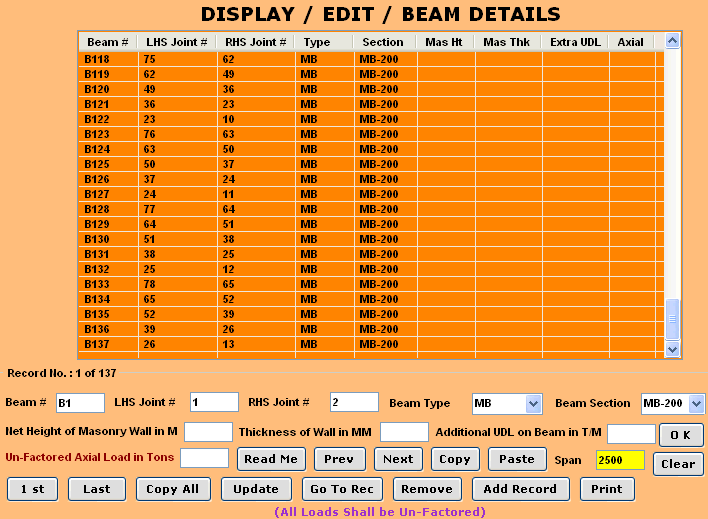
Task: Click the Read Me button
Action: [x=271, y=459]
